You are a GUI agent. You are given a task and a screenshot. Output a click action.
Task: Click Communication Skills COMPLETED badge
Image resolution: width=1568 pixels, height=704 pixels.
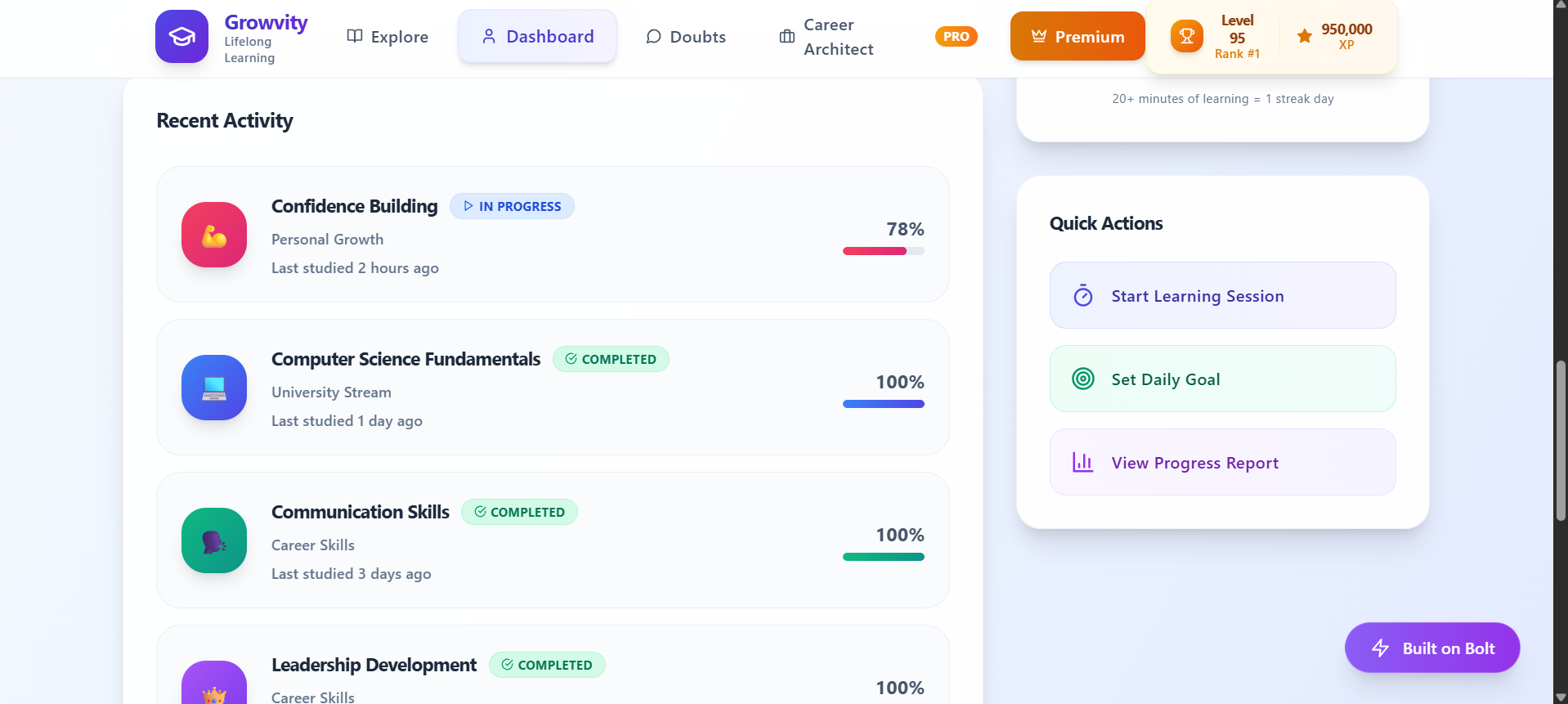pyautogui.click(x=519, y=512)
